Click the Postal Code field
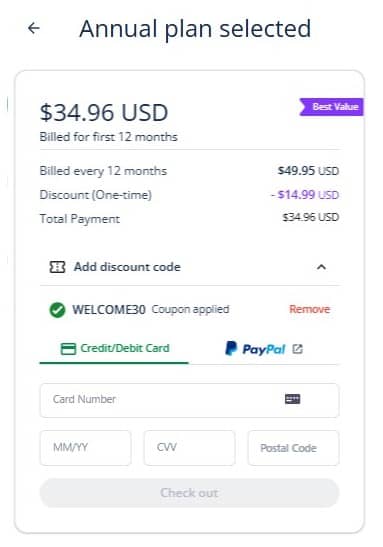The height and width of the screenshot is (547, 383). tap(293, 448)
